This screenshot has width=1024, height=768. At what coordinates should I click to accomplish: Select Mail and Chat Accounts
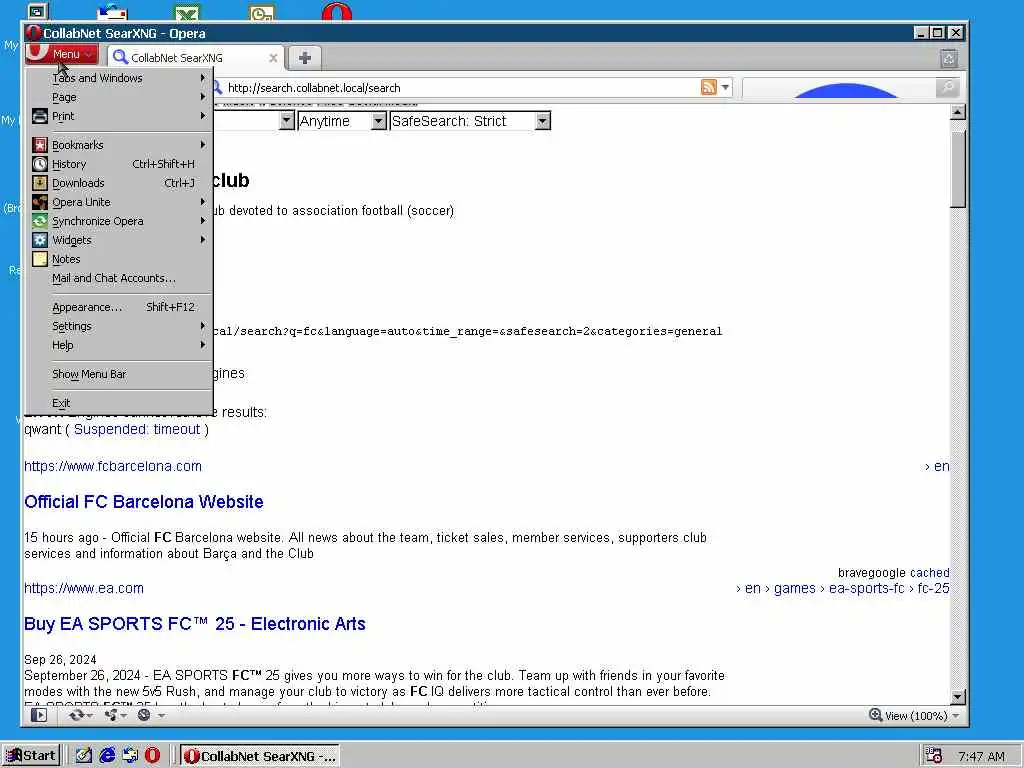(x=120, y=278)
